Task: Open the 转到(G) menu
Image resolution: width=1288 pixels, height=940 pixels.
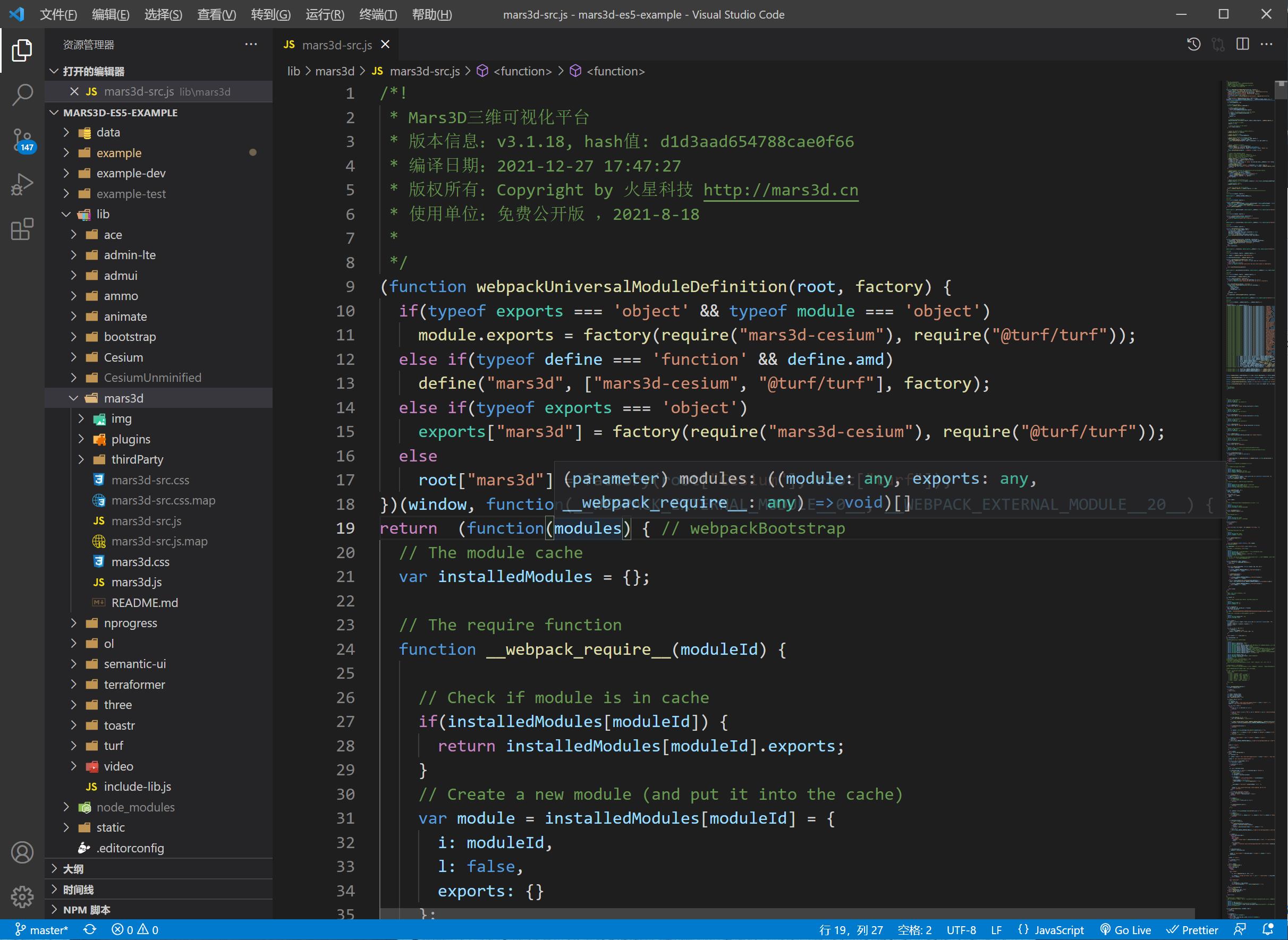Action: pos(270,14)
